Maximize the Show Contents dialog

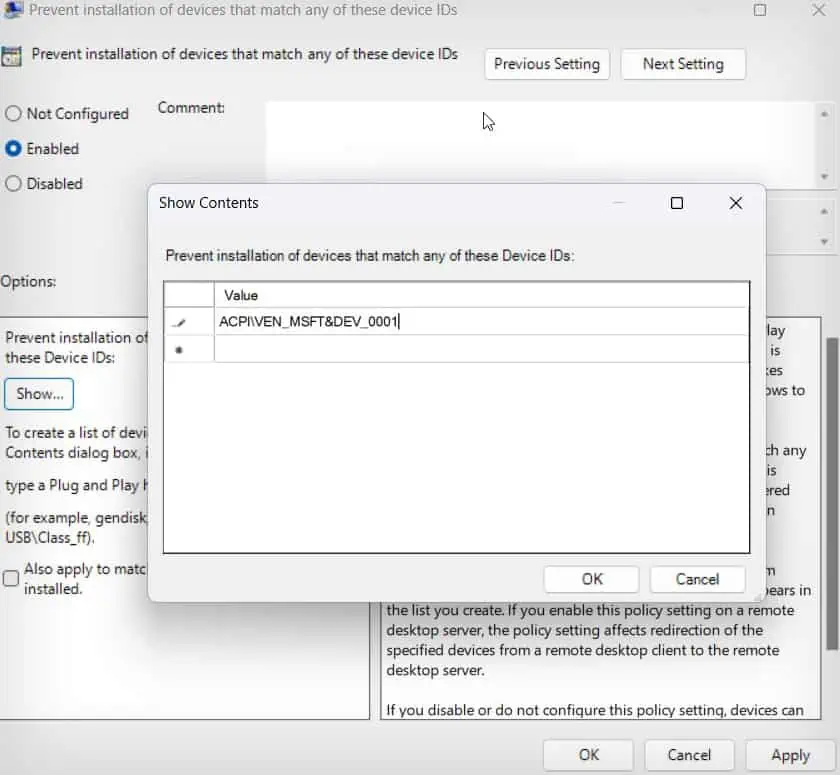click(x=677, y=203)
